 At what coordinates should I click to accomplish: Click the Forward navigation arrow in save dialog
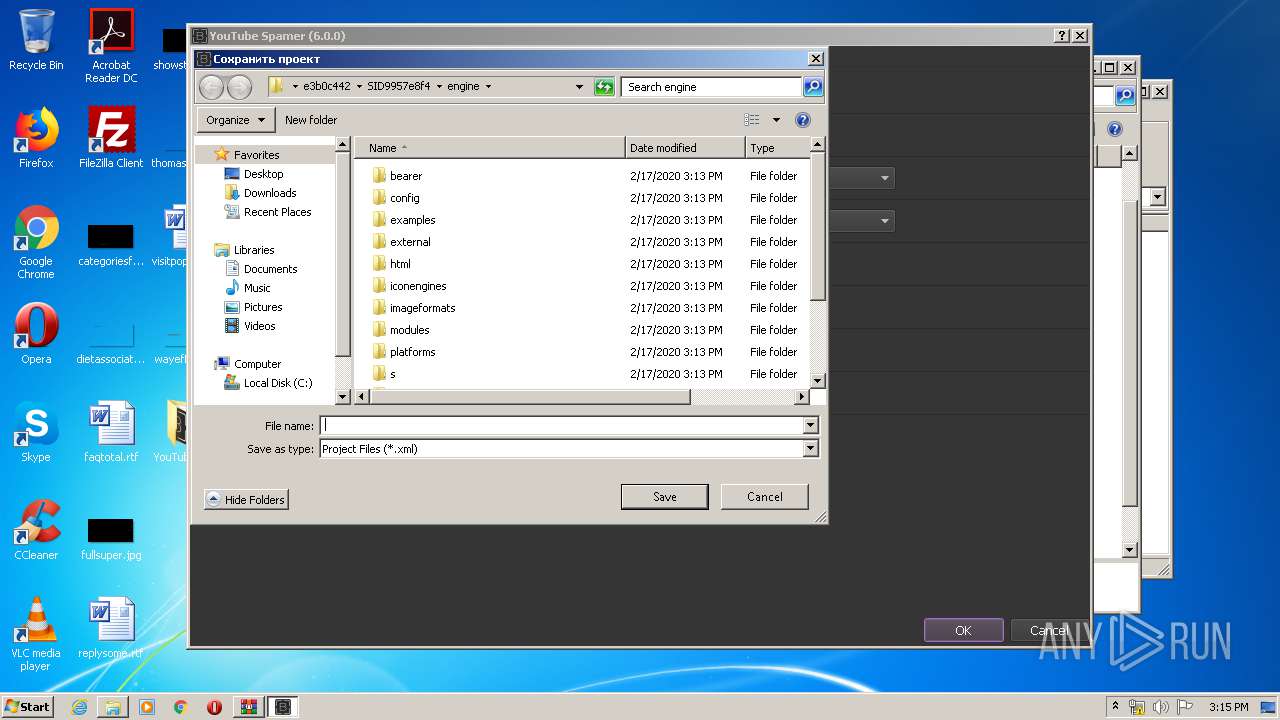tap(239, 87)
